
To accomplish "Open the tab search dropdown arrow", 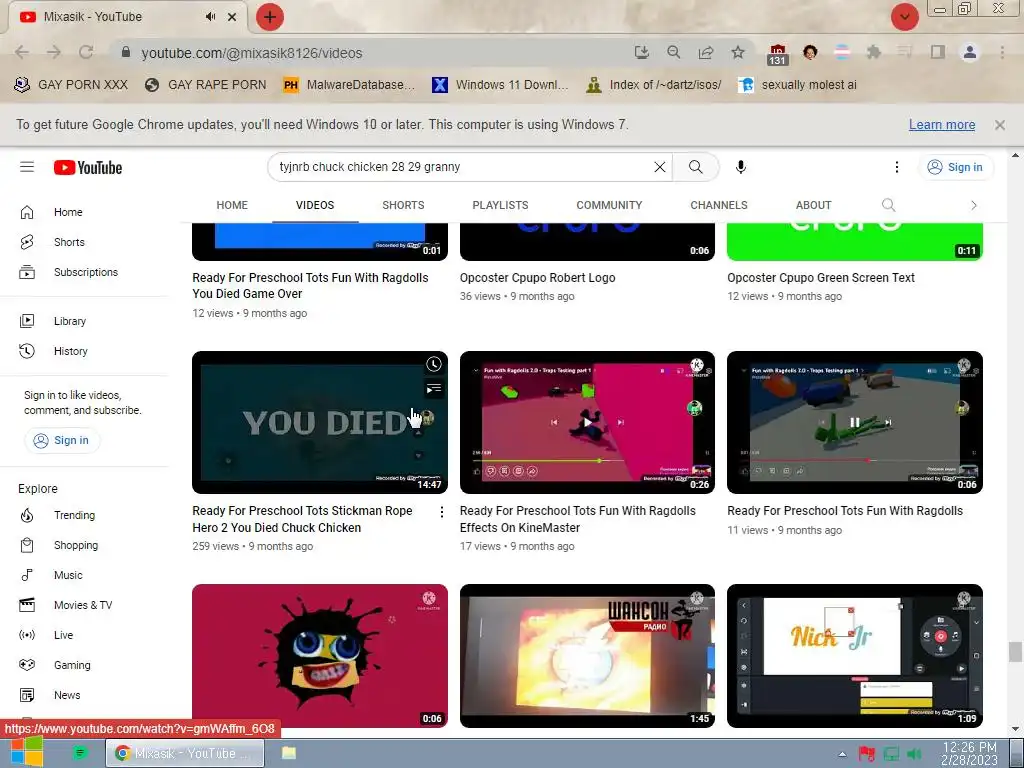I will point(905,17).
